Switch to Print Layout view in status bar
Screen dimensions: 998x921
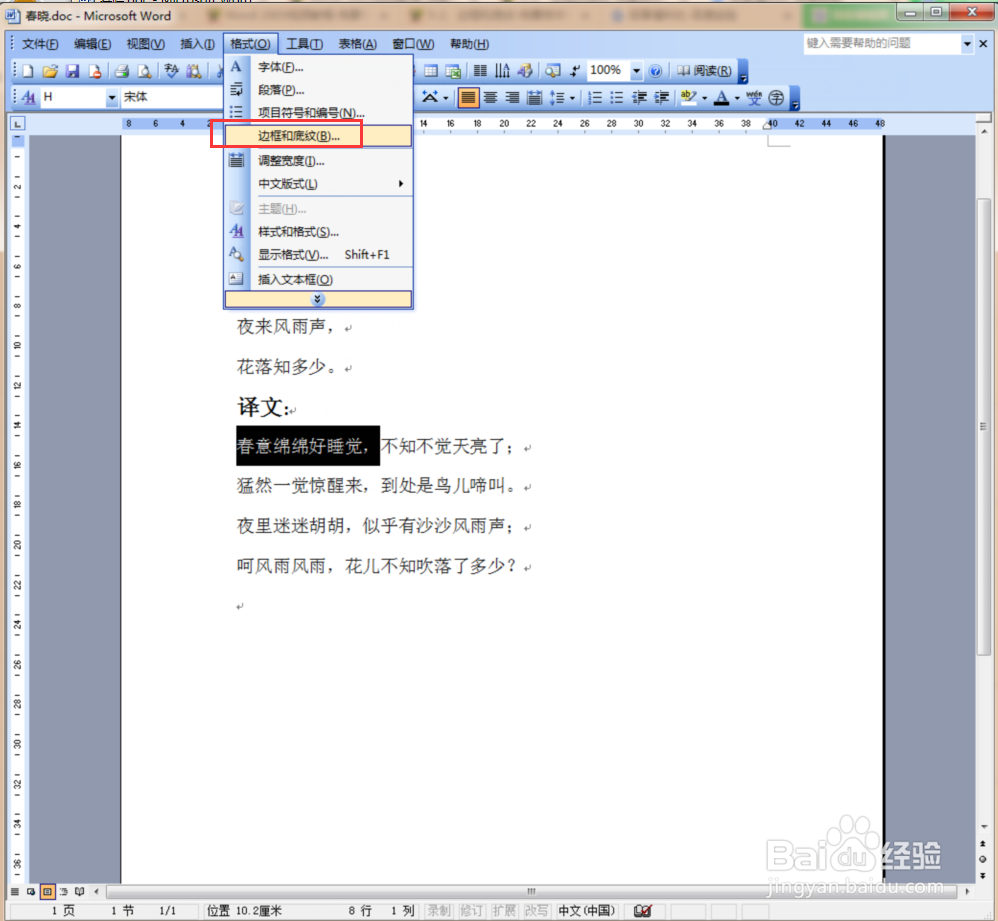(47, 892)
